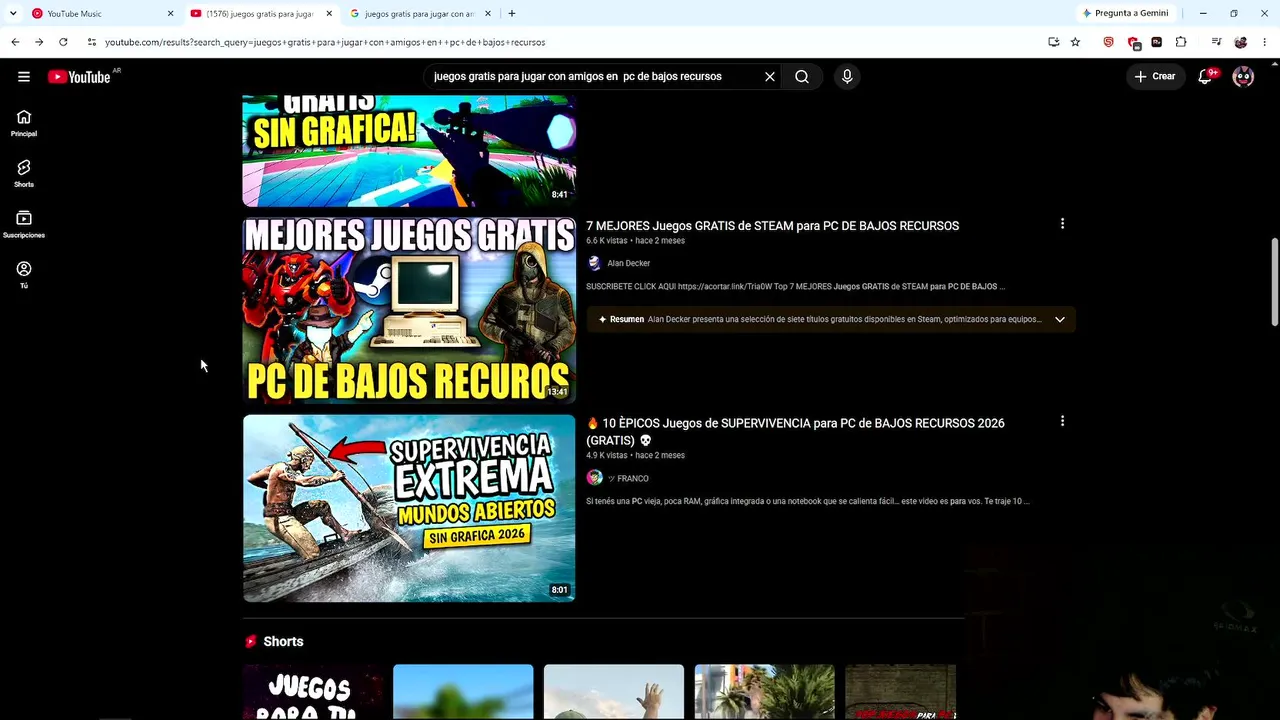
Task: Open the JUEGOS PARA TU short thumbnail
Action: [x=313, y=692]
